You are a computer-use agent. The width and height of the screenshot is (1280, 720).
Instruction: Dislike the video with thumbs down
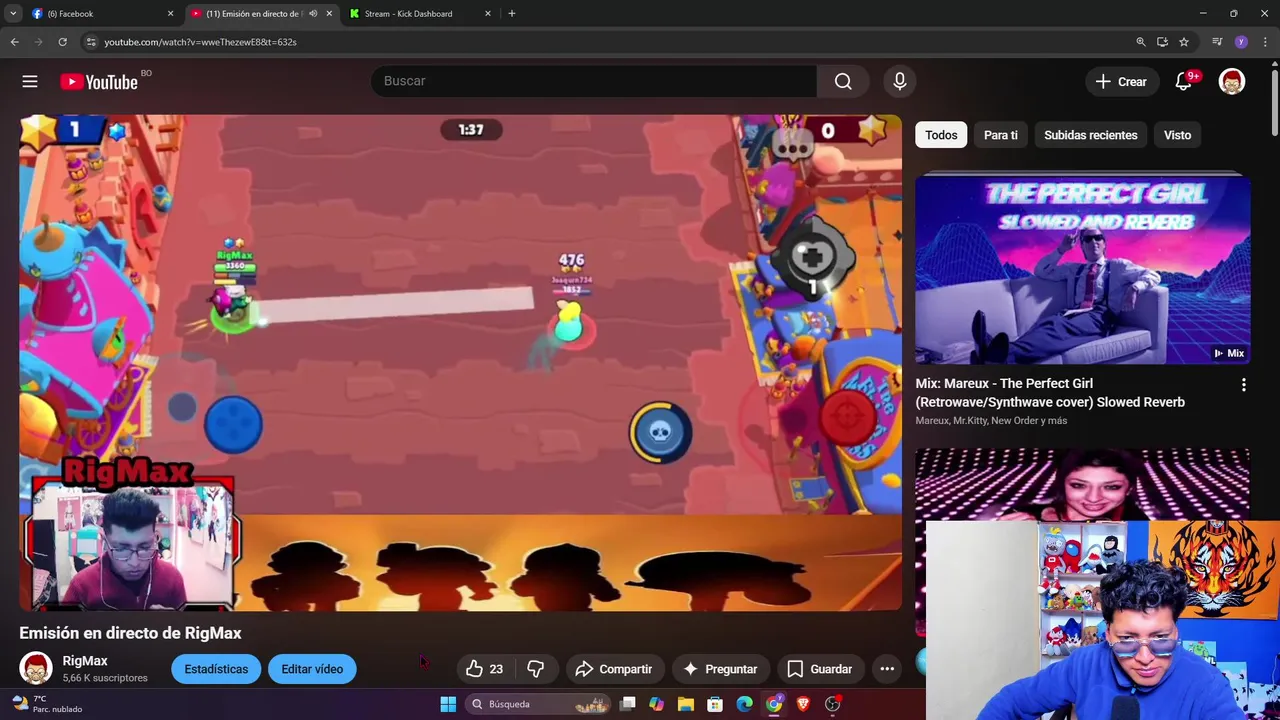[x=536, y=669]
